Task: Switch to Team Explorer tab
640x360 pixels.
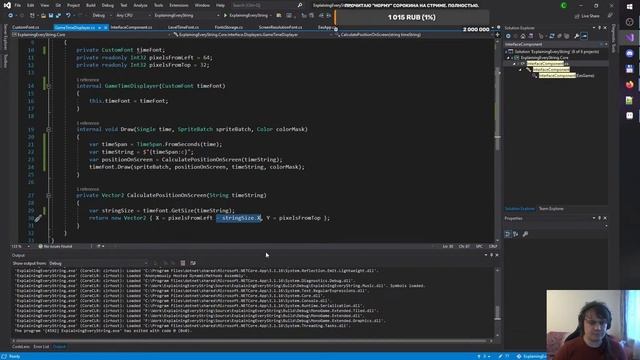Action: point(551,209)
